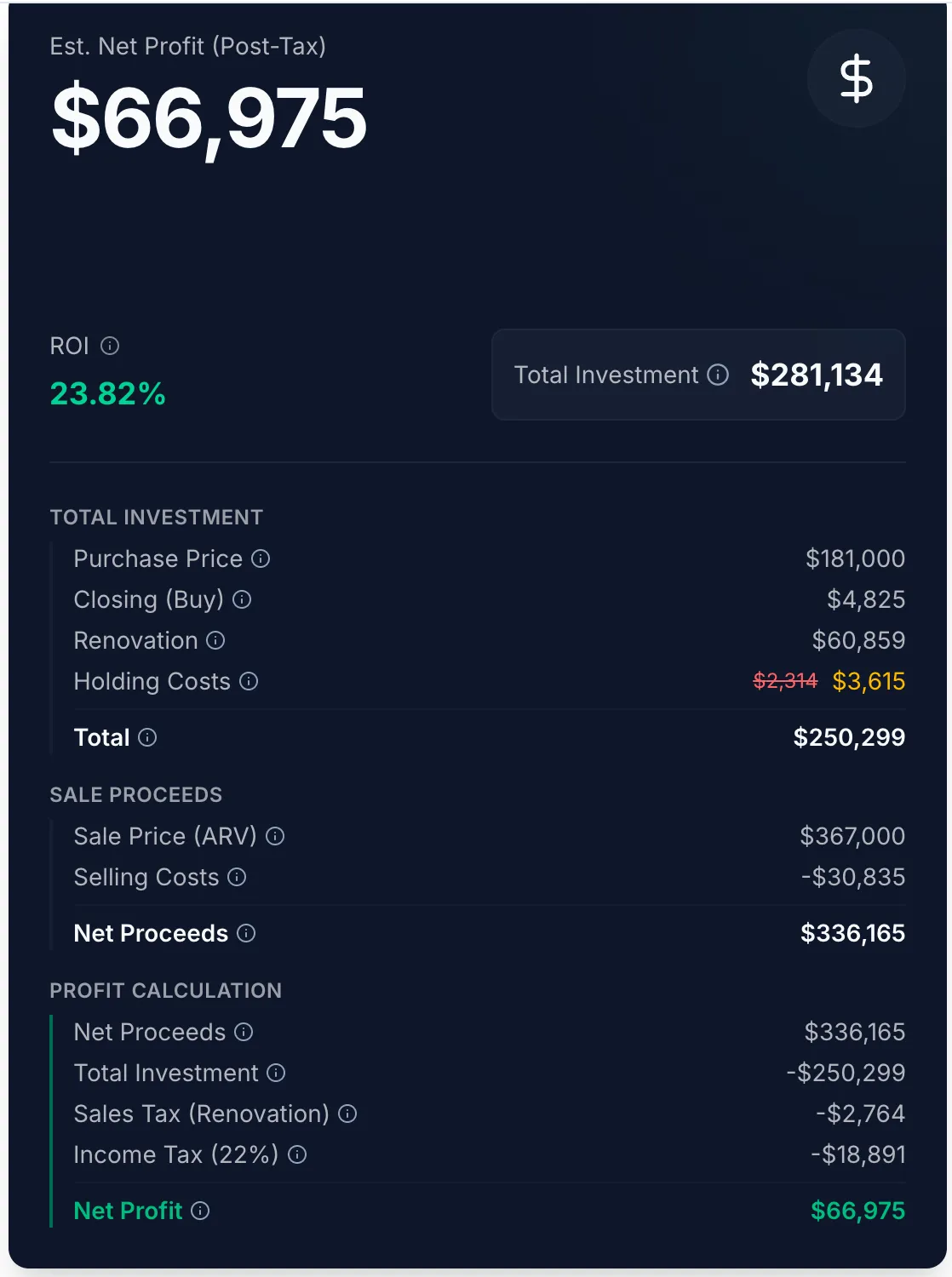
Task: Show info for Sale Price (ARV)
Action: pos(275,836)
